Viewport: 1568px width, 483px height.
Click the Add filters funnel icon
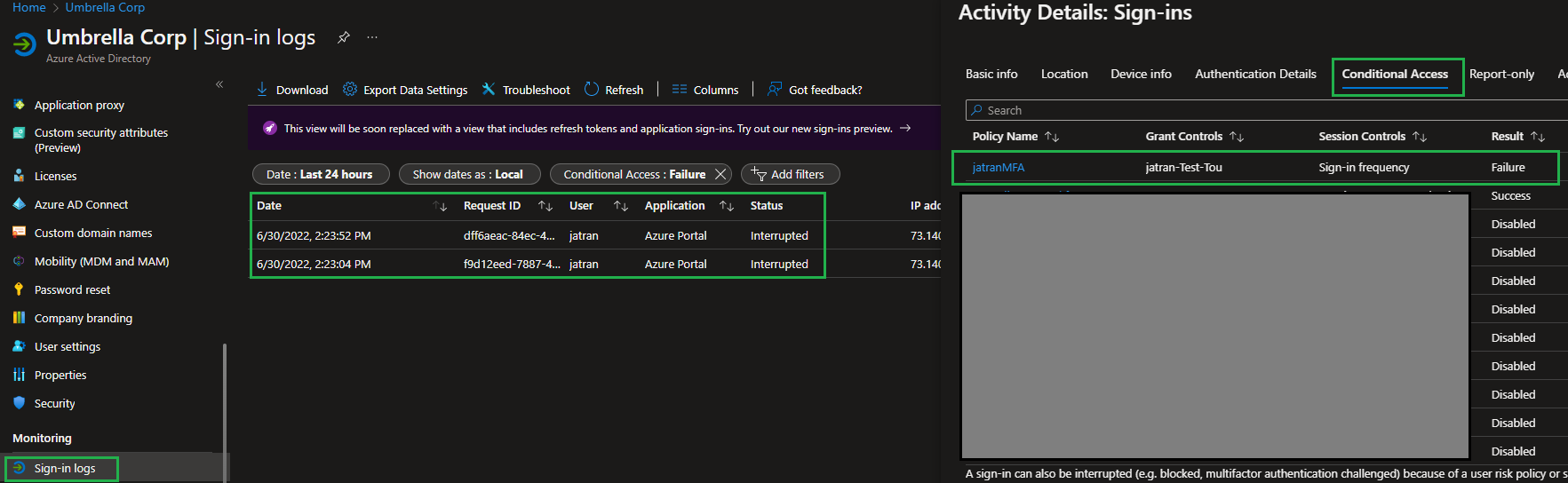758,174
